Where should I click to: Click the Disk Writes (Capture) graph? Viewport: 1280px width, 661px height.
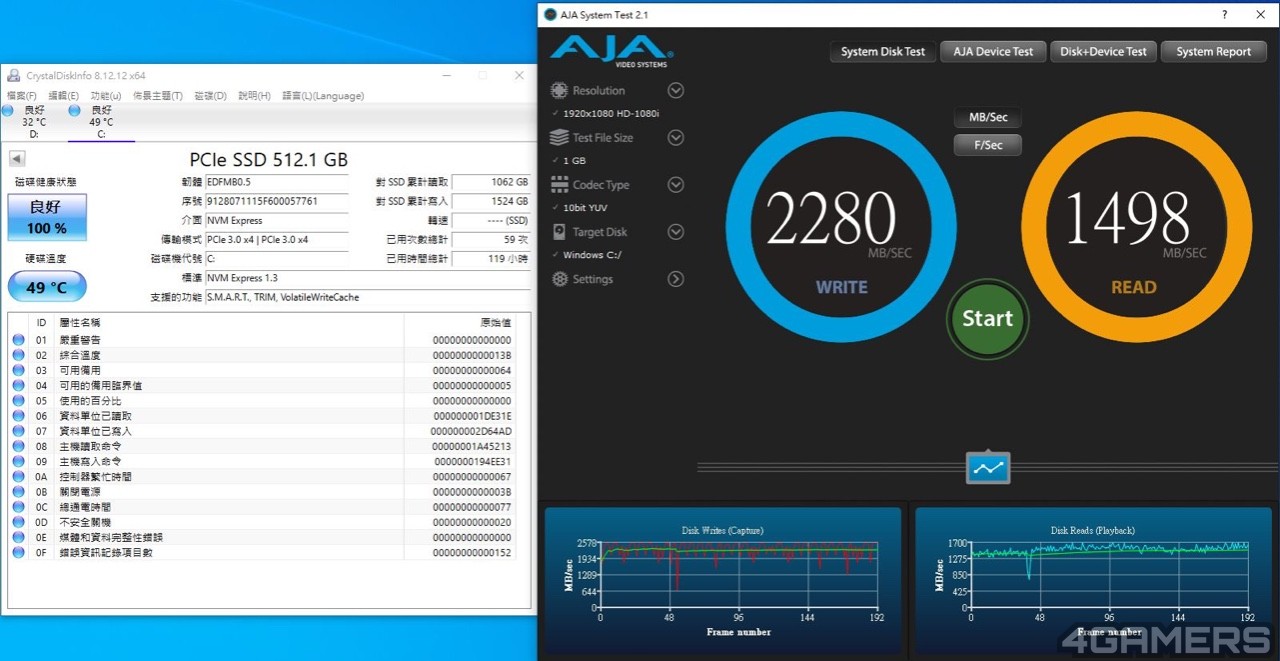(725, 580)
